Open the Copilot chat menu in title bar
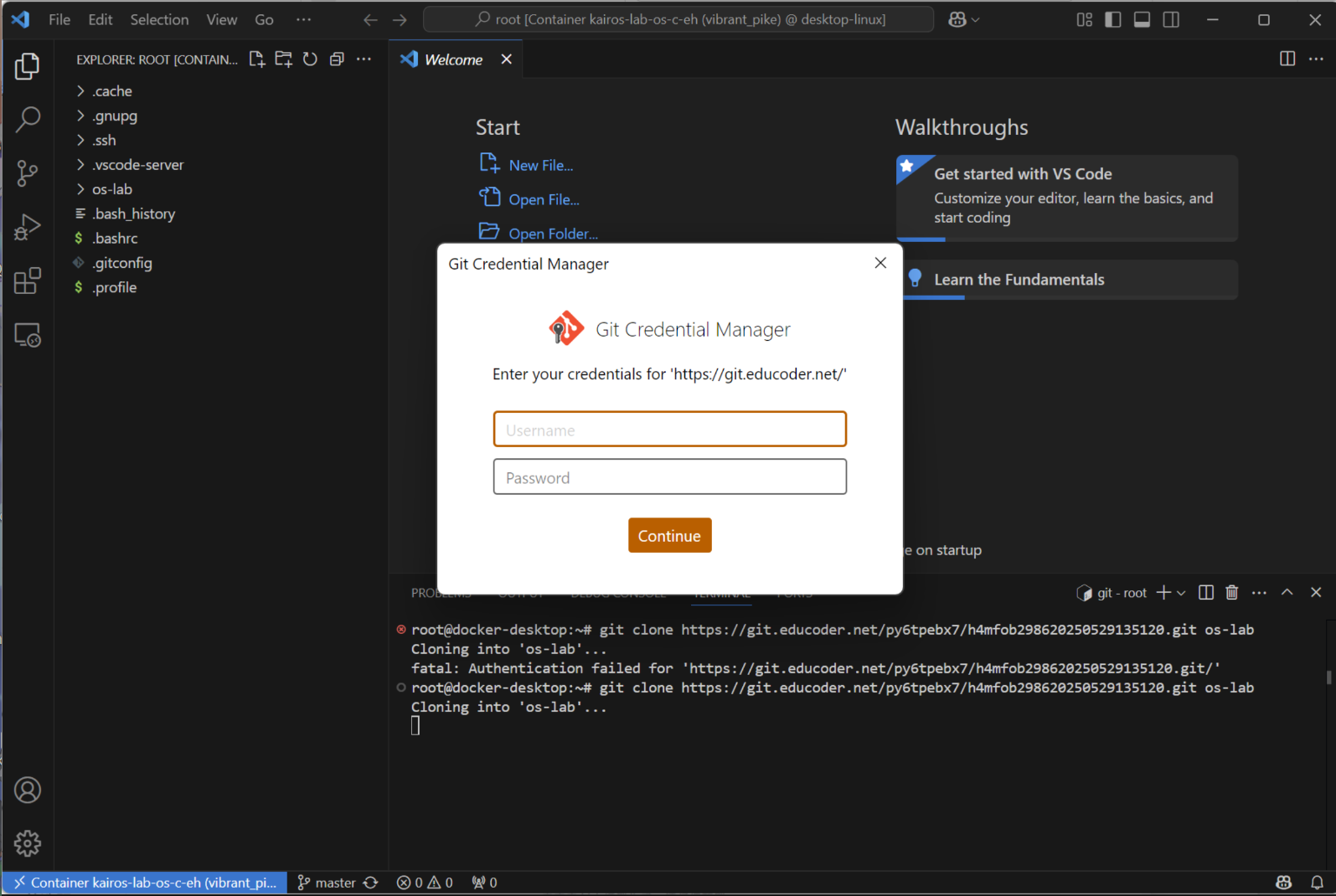 click(x=963, y=19)
